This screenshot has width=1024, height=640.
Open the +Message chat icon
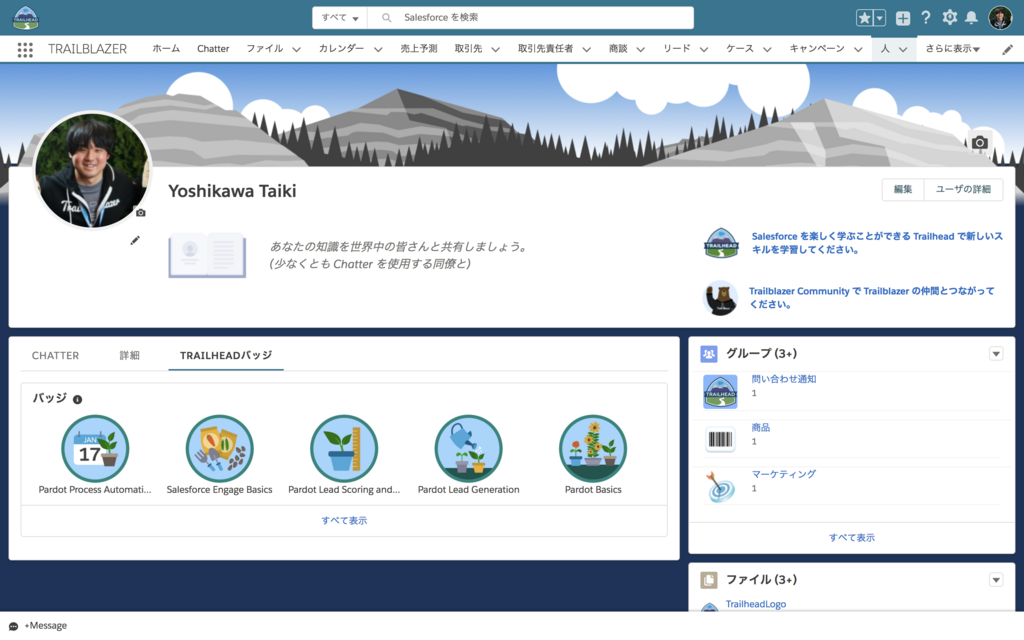pyautogui.click(x=14, y=626)
